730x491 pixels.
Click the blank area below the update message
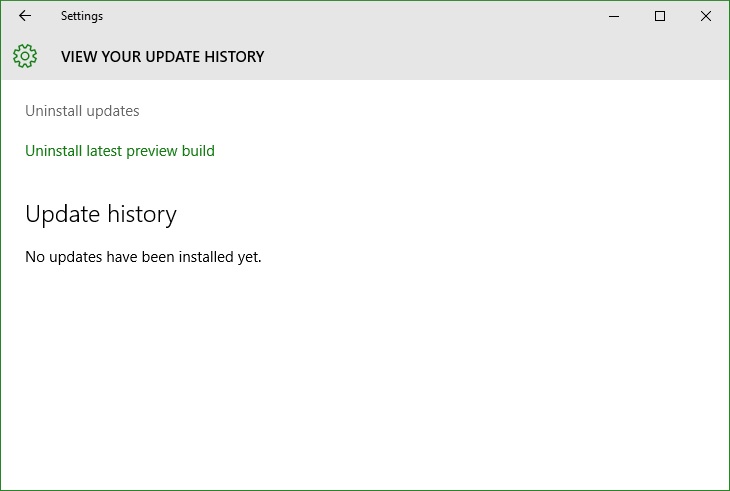pyautogui.click(x=365, y=372)
